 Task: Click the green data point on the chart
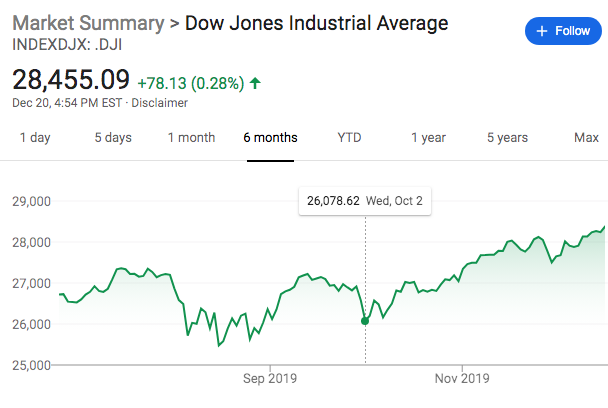pyautogui.click(x=365, y=320)
